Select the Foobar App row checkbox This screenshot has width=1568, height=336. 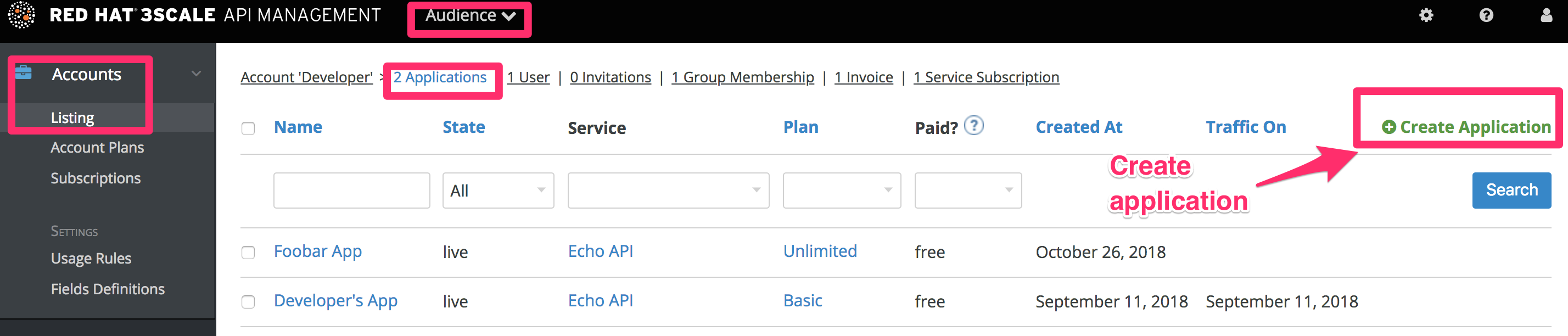coord(248,253)
